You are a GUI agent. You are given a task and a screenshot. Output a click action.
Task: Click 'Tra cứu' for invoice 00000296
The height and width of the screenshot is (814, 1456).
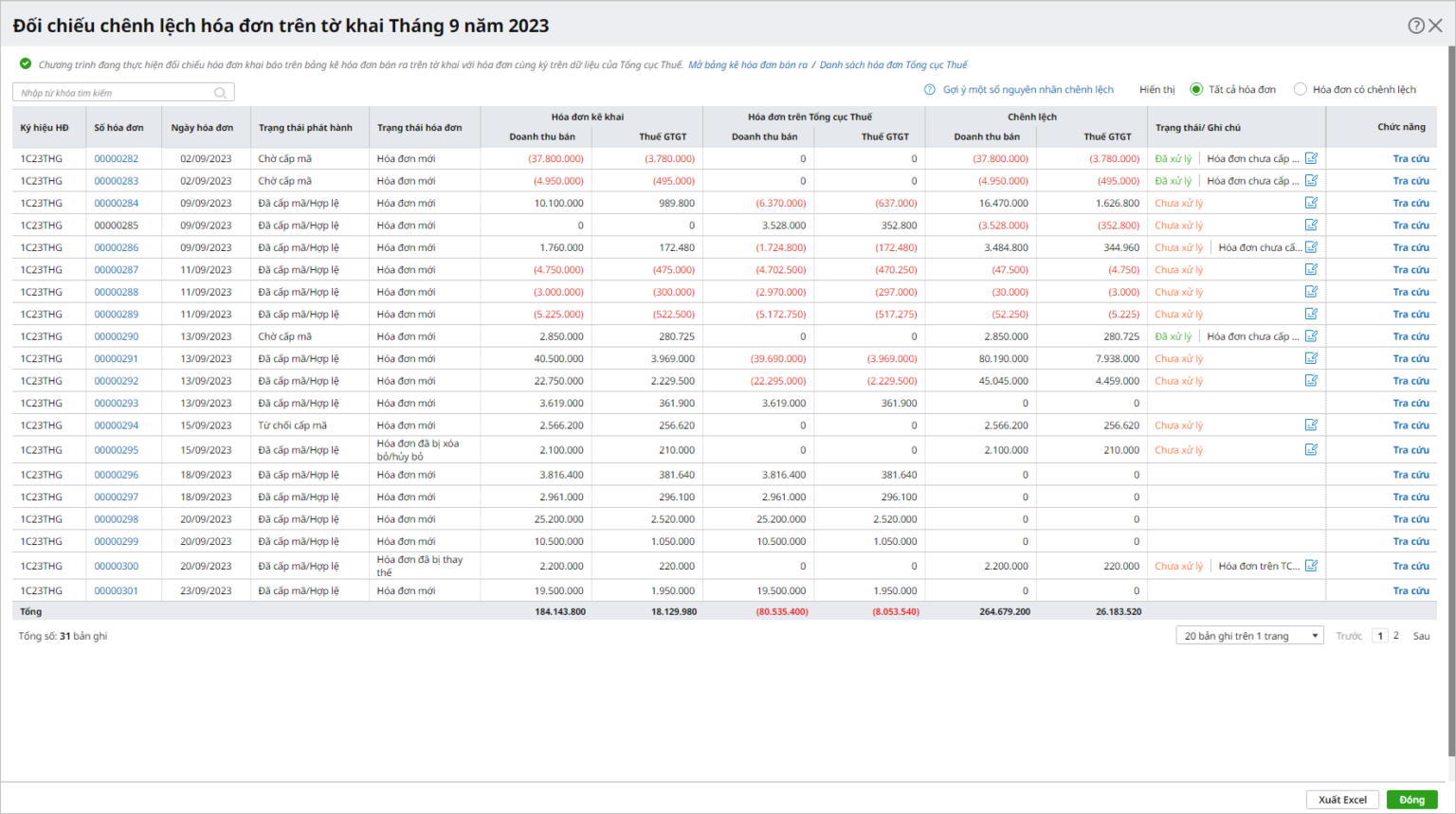(x=1410, y=475)
